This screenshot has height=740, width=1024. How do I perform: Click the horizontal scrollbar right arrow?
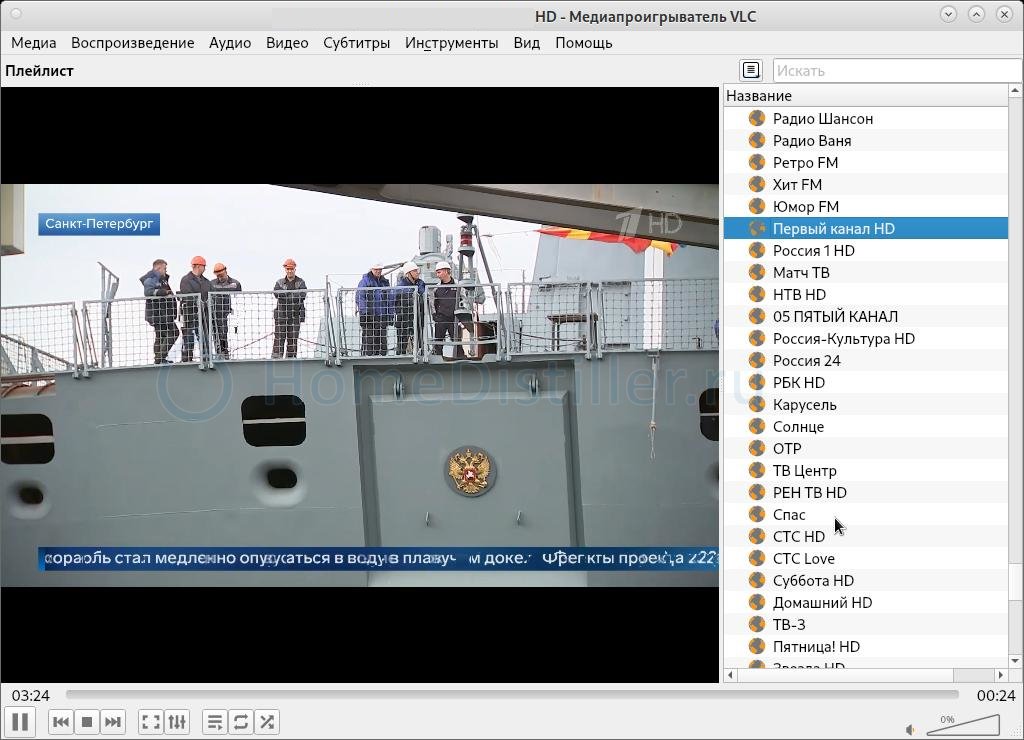tap(1001, 675)
